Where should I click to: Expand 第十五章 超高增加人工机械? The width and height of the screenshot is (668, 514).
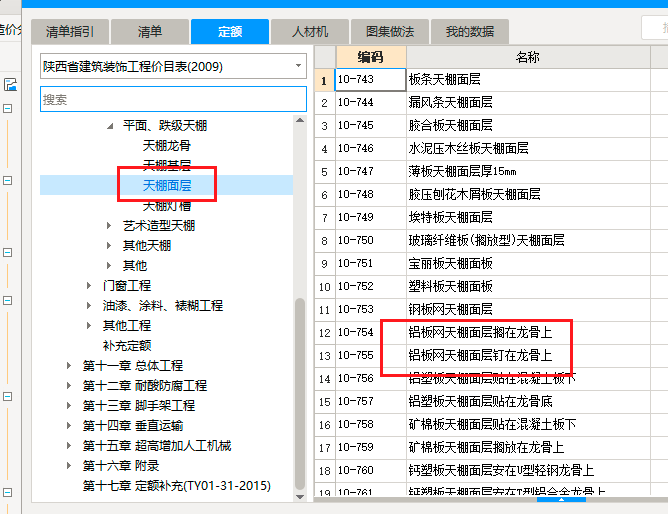pyautogui.click(x=69, y=445)
